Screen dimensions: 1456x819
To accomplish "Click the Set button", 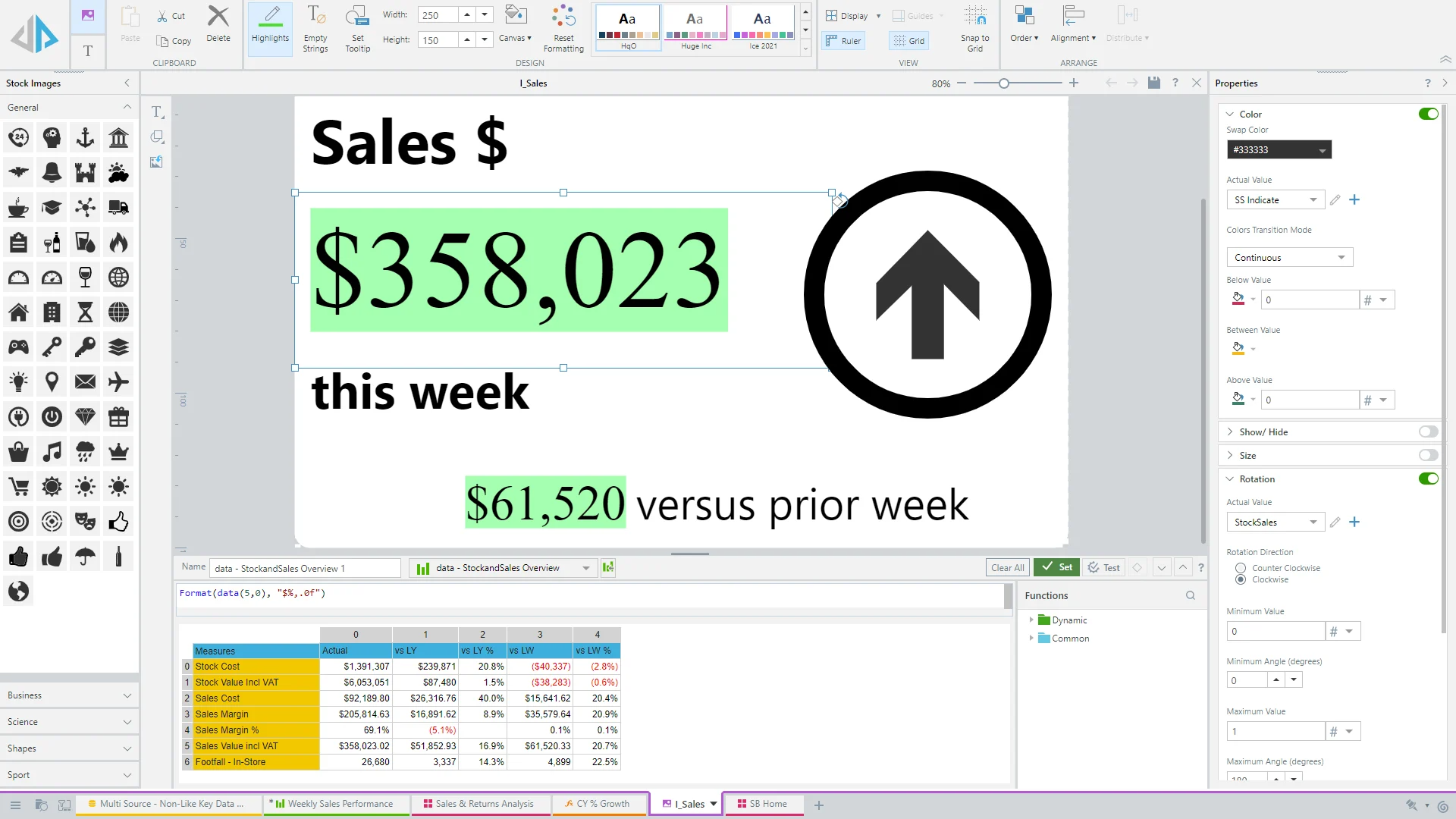I will (x=1056, y=567).
